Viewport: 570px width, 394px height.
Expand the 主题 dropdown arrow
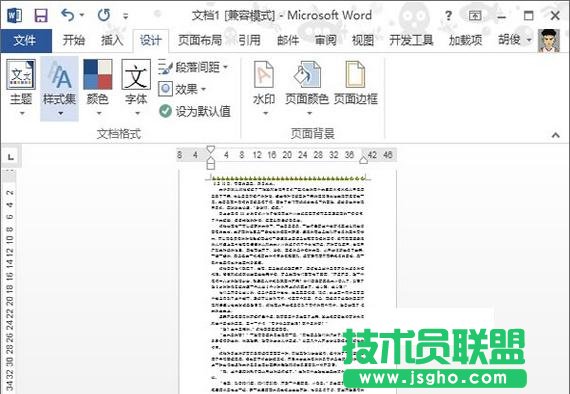pyautogui.click(x=22, y=113)
